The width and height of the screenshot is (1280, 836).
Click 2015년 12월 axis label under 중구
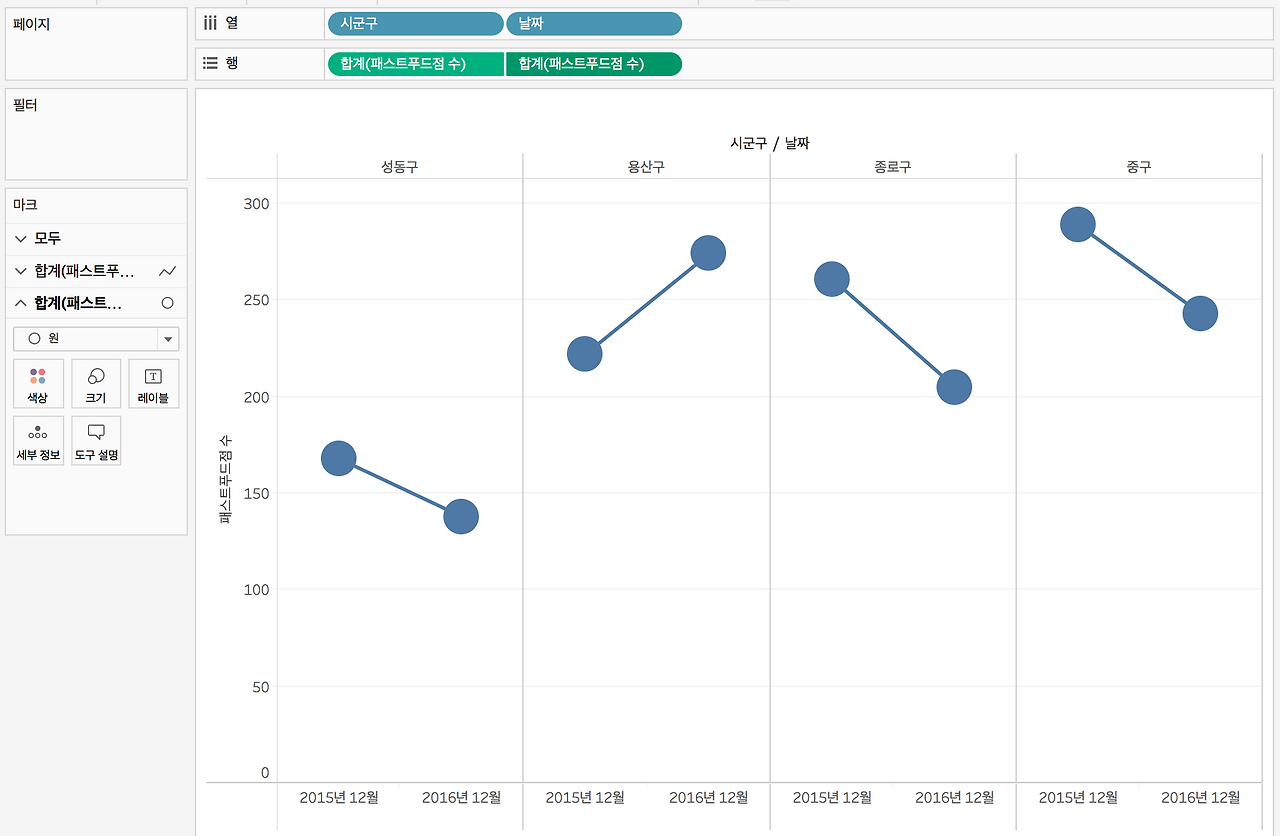click(1078, 797)
